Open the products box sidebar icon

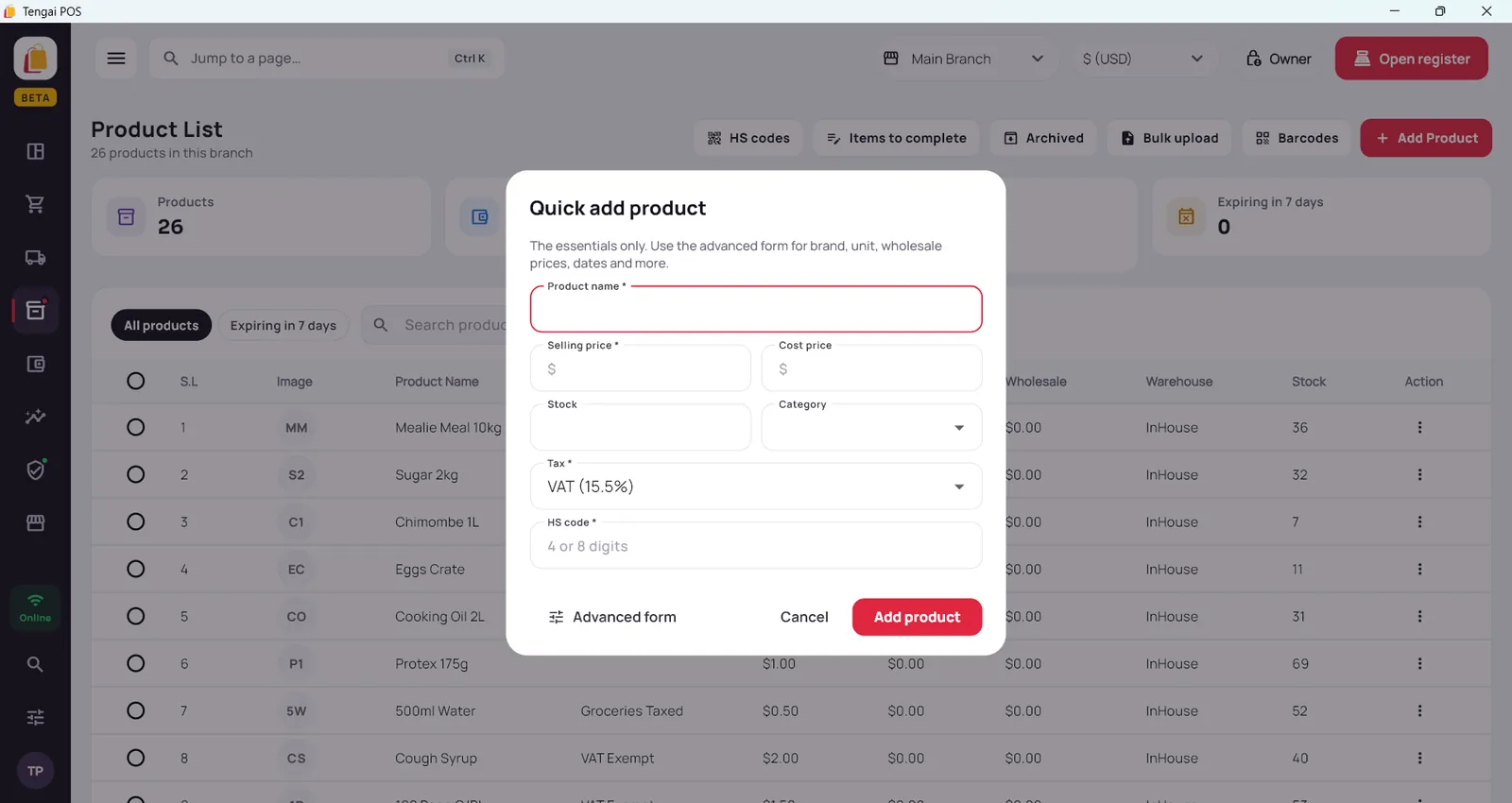point(35,311)
